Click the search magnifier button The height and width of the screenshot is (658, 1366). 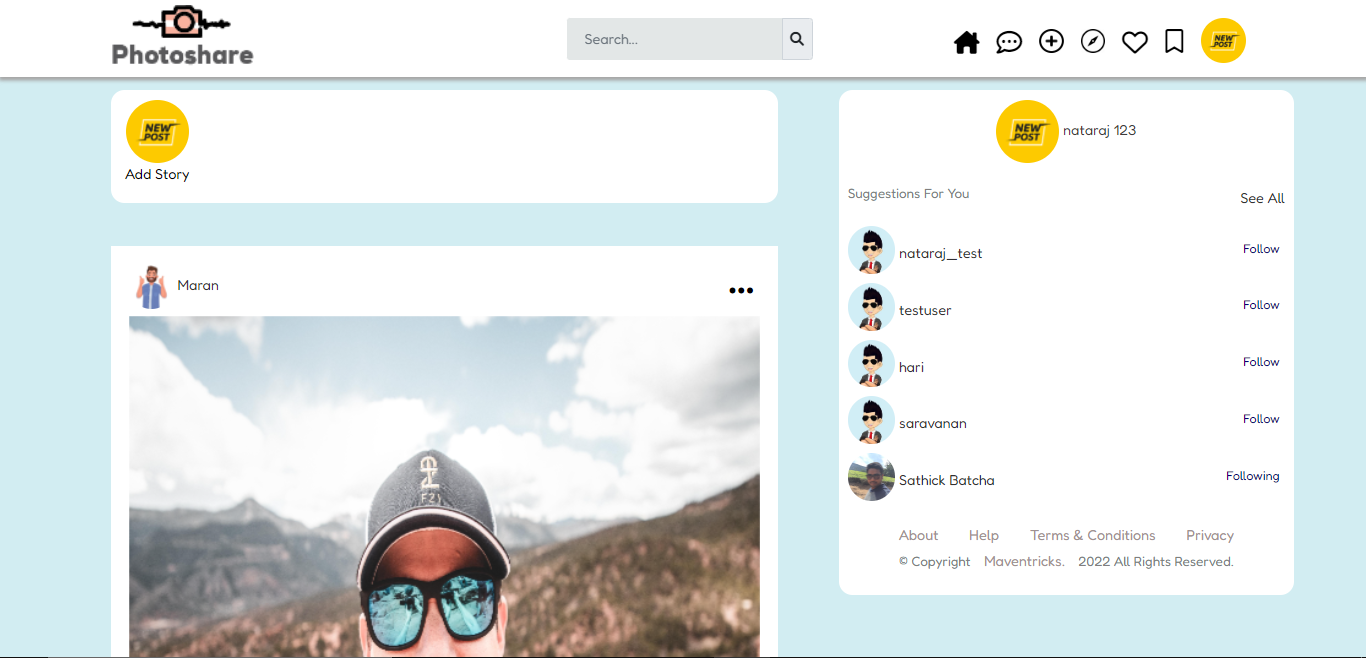click(x=797, y=39)
